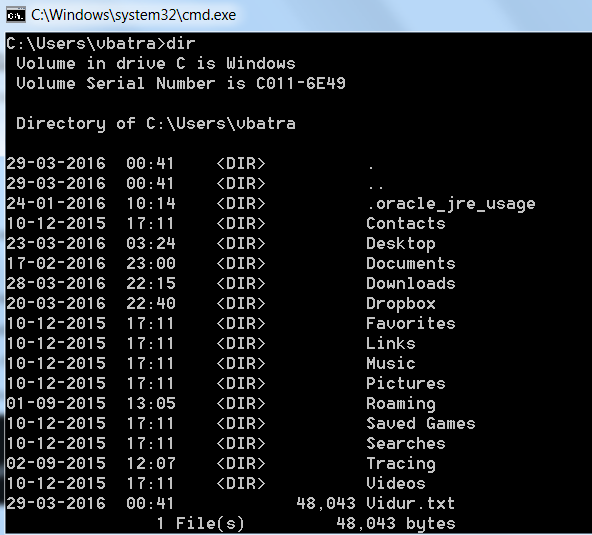Select the Roaming folder name
The width and height of the screenshot is (592, 535).
[401, 404]
